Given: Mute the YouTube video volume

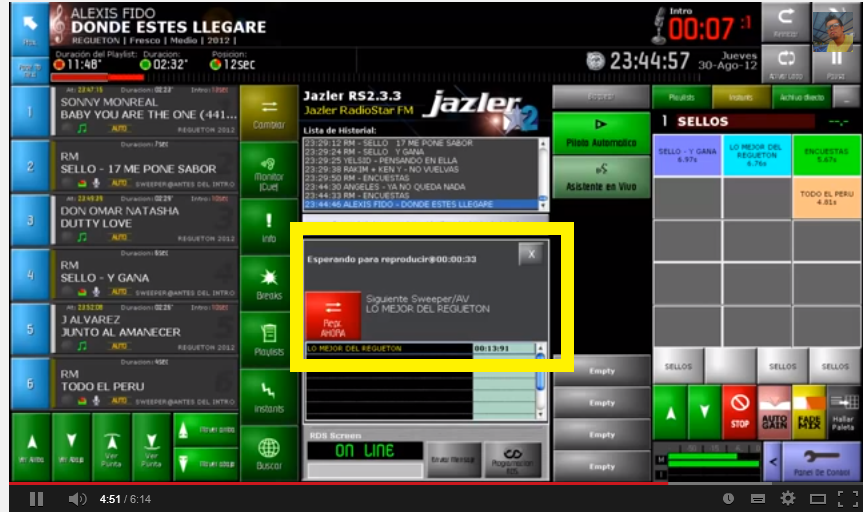Looking at the screenshot, I should click(x=77, y=499).
